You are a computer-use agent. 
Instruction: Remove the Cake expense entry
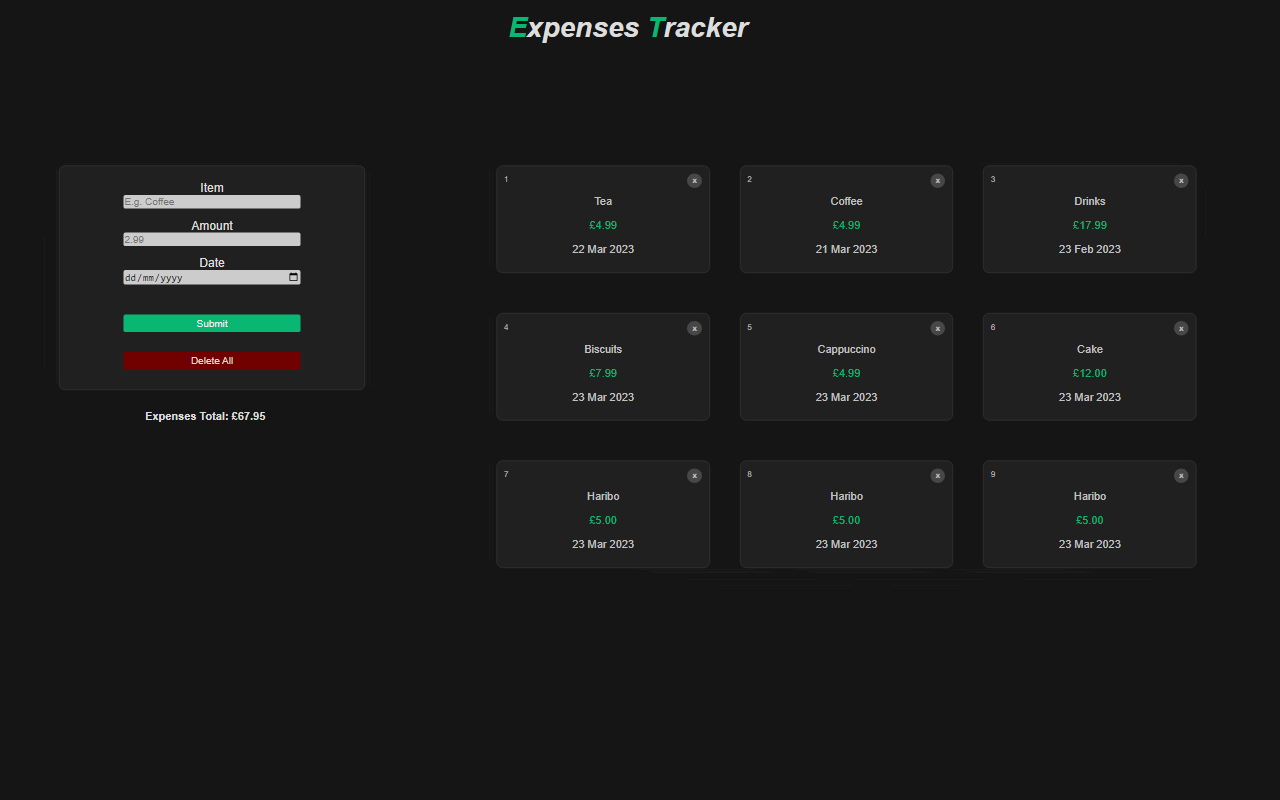1181,328
